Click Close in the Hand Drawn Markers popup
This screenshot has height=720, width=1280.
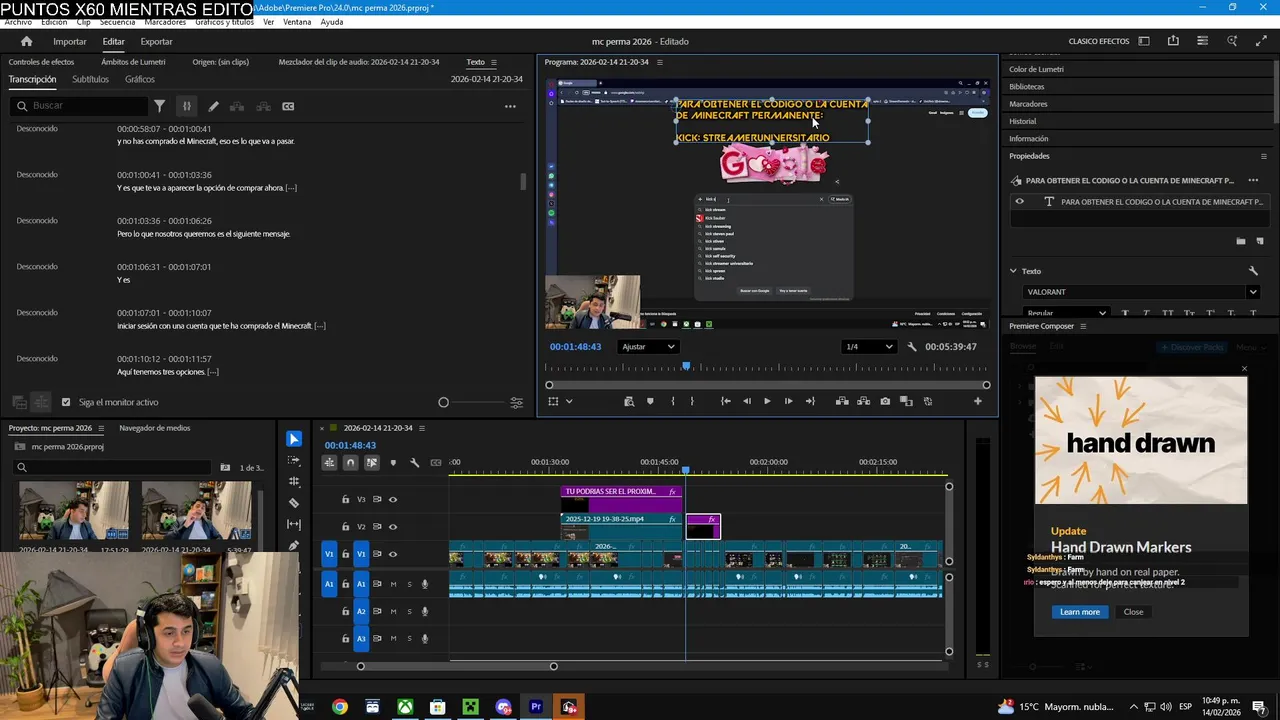1133,612
